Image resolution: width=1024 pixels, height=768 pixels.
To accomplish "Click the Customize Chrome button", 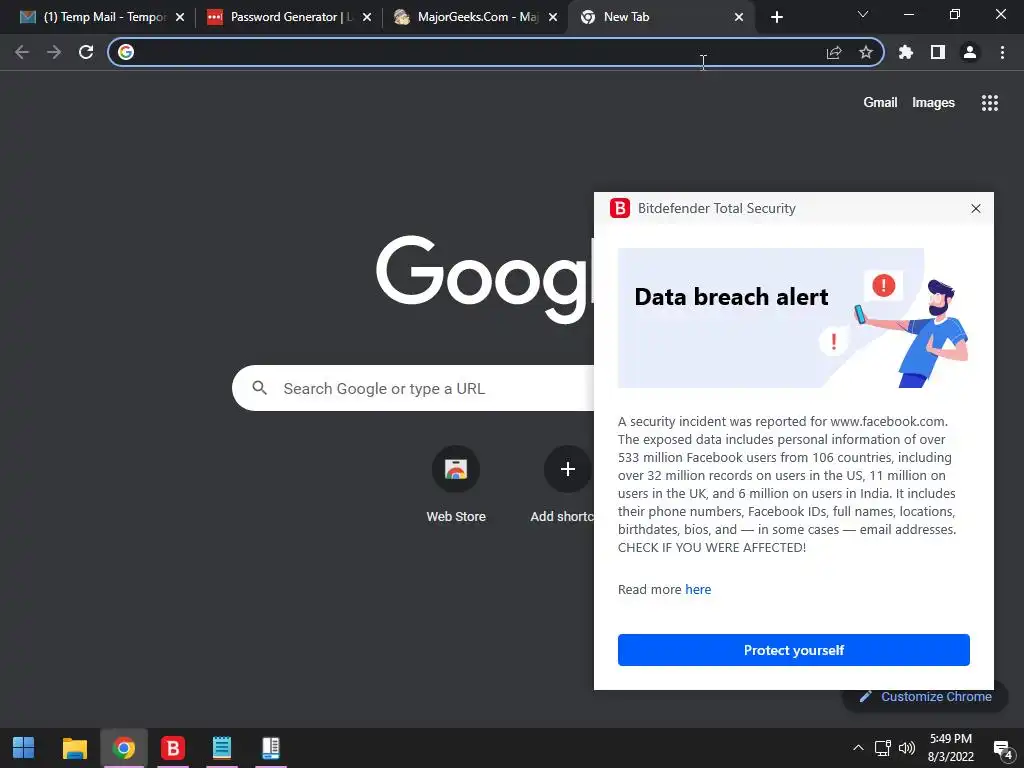I will click(x=925, y=696).
